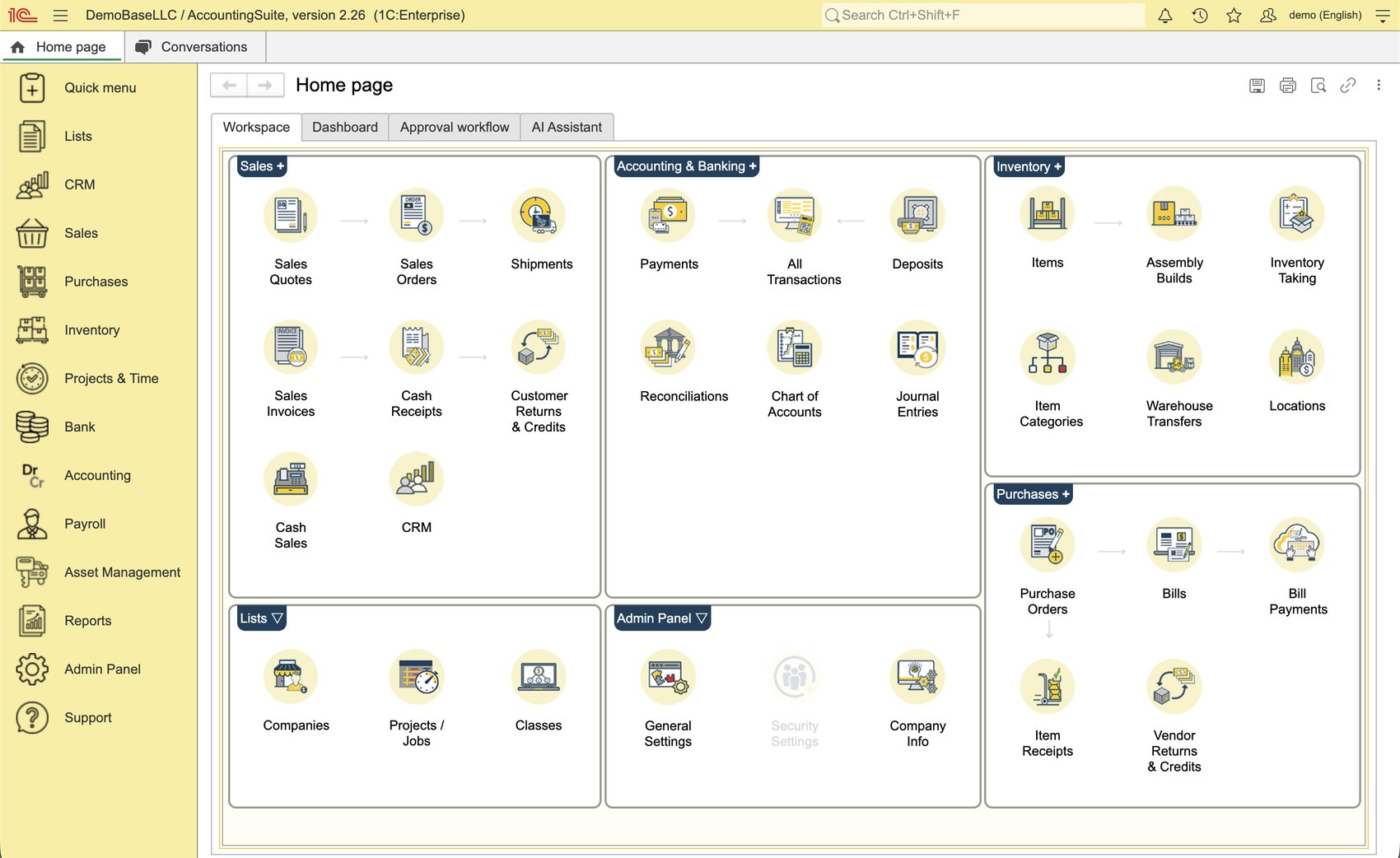Open the Cash Sales register icon

click(291, 479)
